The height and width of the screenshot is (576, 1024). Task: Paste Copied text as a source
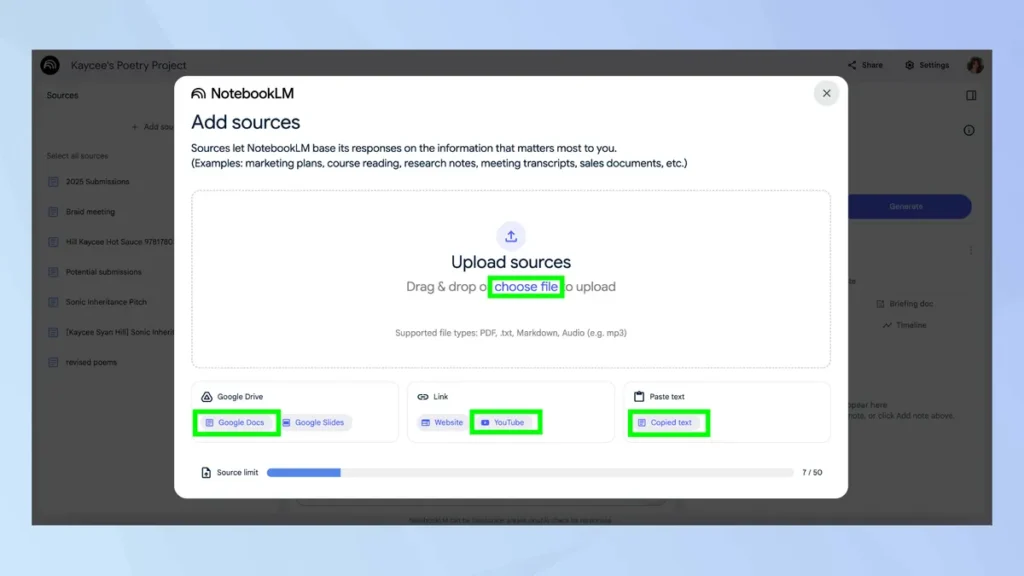click(x=668, y=423)
